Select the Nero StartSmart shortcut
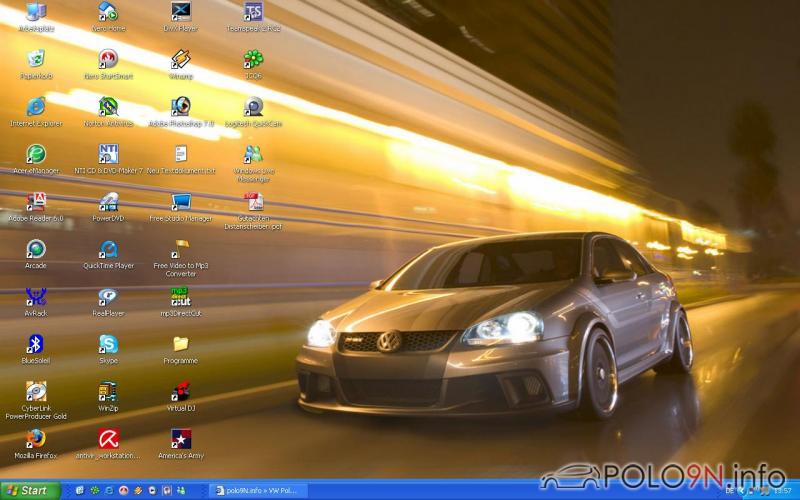Image resolution: width=800 pixels, height=500 pixels. point(108,60)
